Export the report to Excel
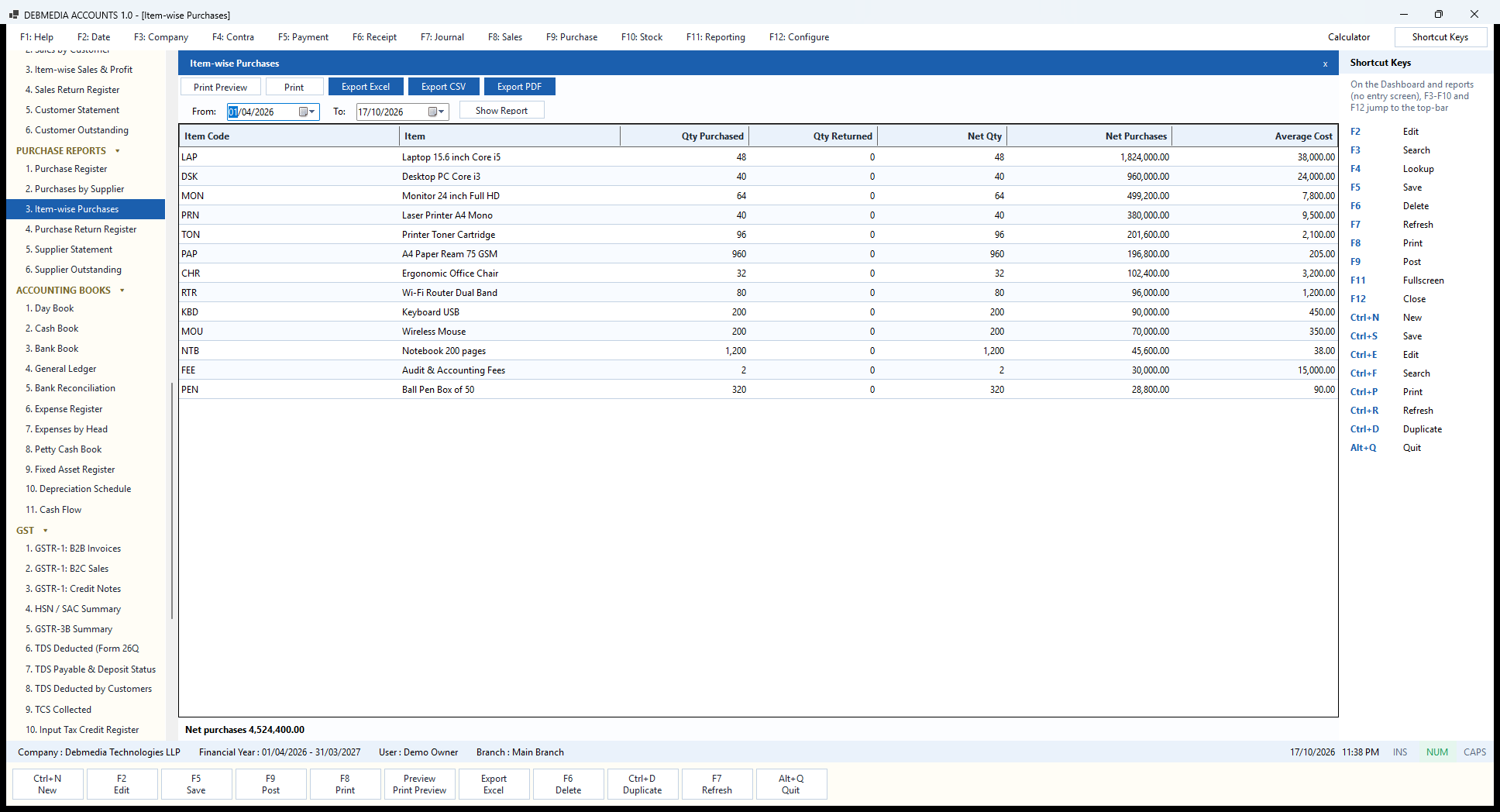 [x=366, y=87]
